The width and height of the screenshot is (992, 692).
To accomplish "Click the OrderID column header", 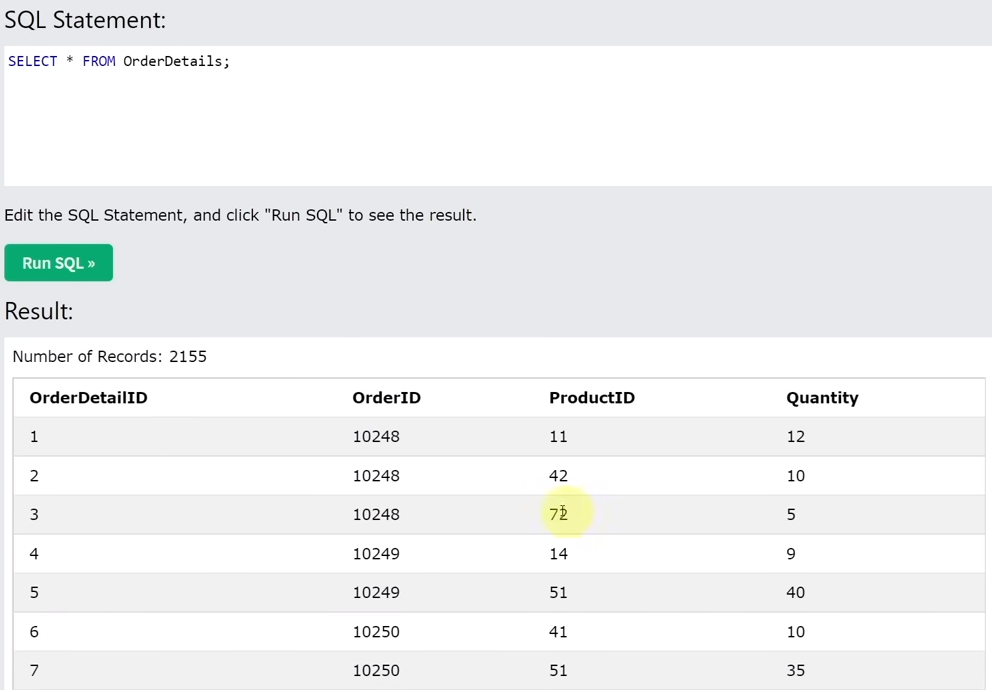I will pyautogui.click(x=387, y=398).
